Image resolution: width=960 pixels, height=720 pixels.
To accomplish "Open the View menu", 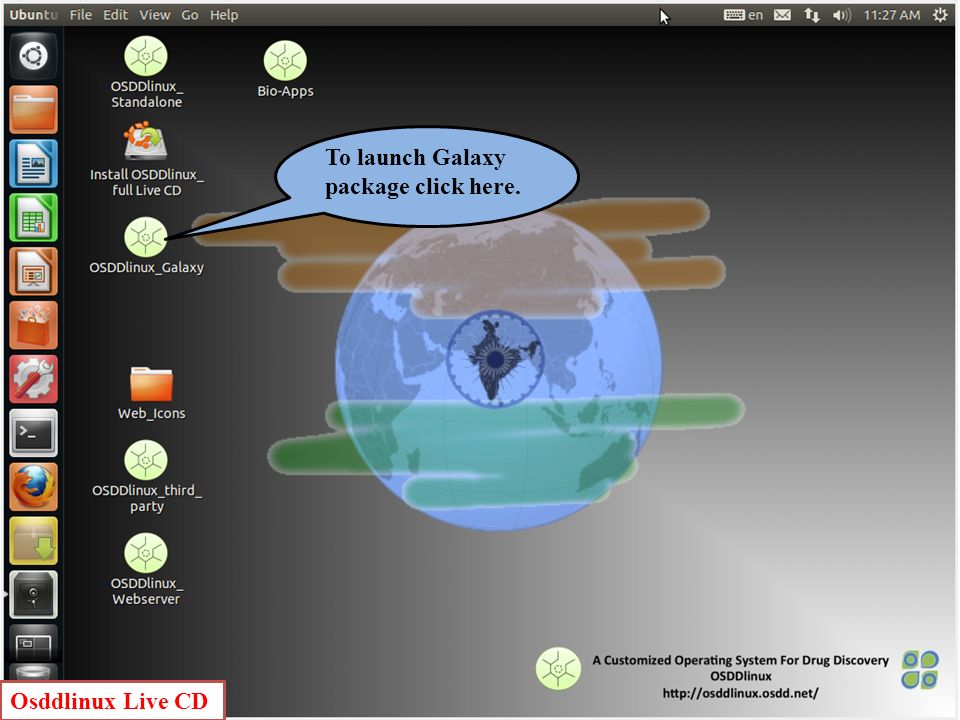I will pos(154,15).
